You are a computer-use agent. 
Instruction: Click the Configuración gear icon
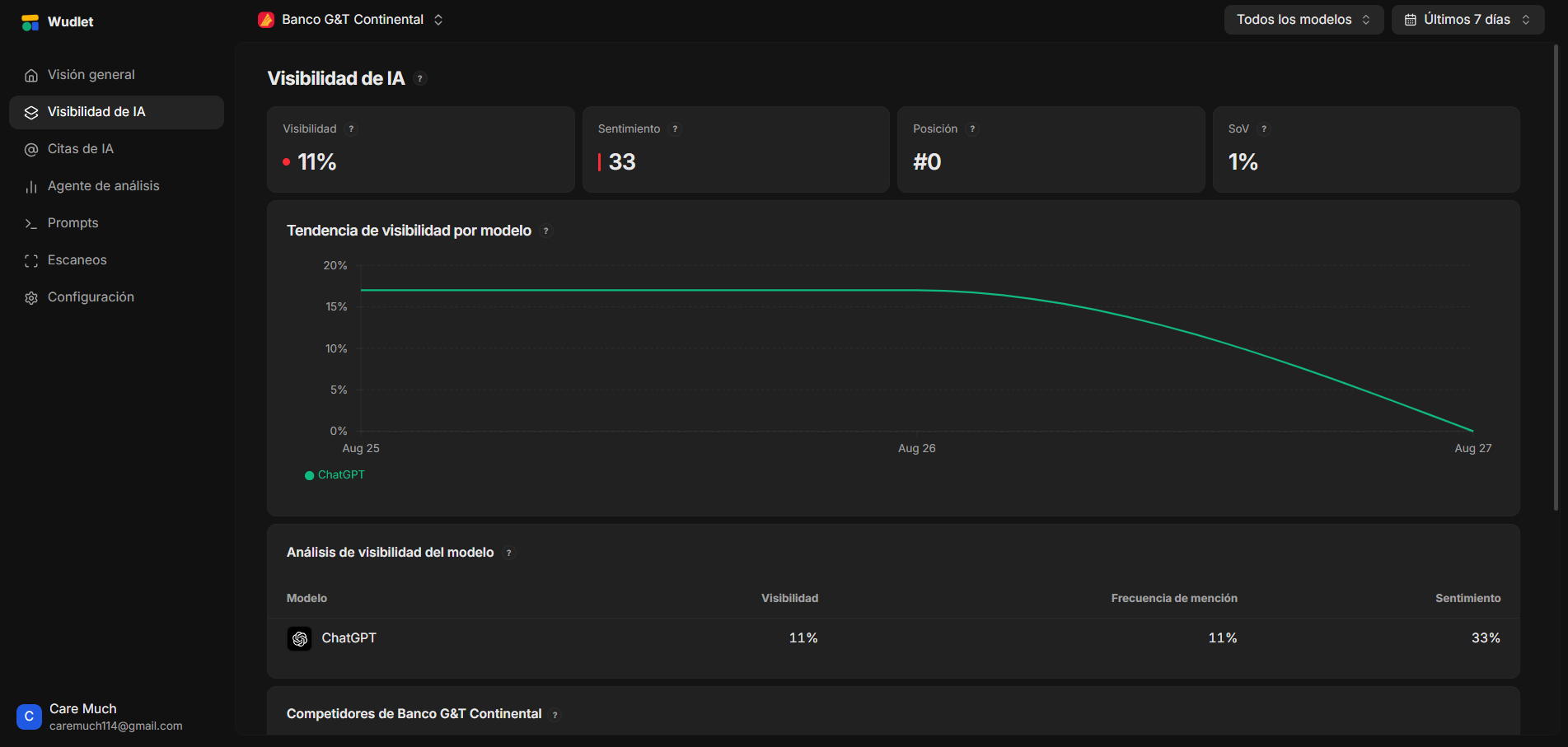[x=31, y=297]
